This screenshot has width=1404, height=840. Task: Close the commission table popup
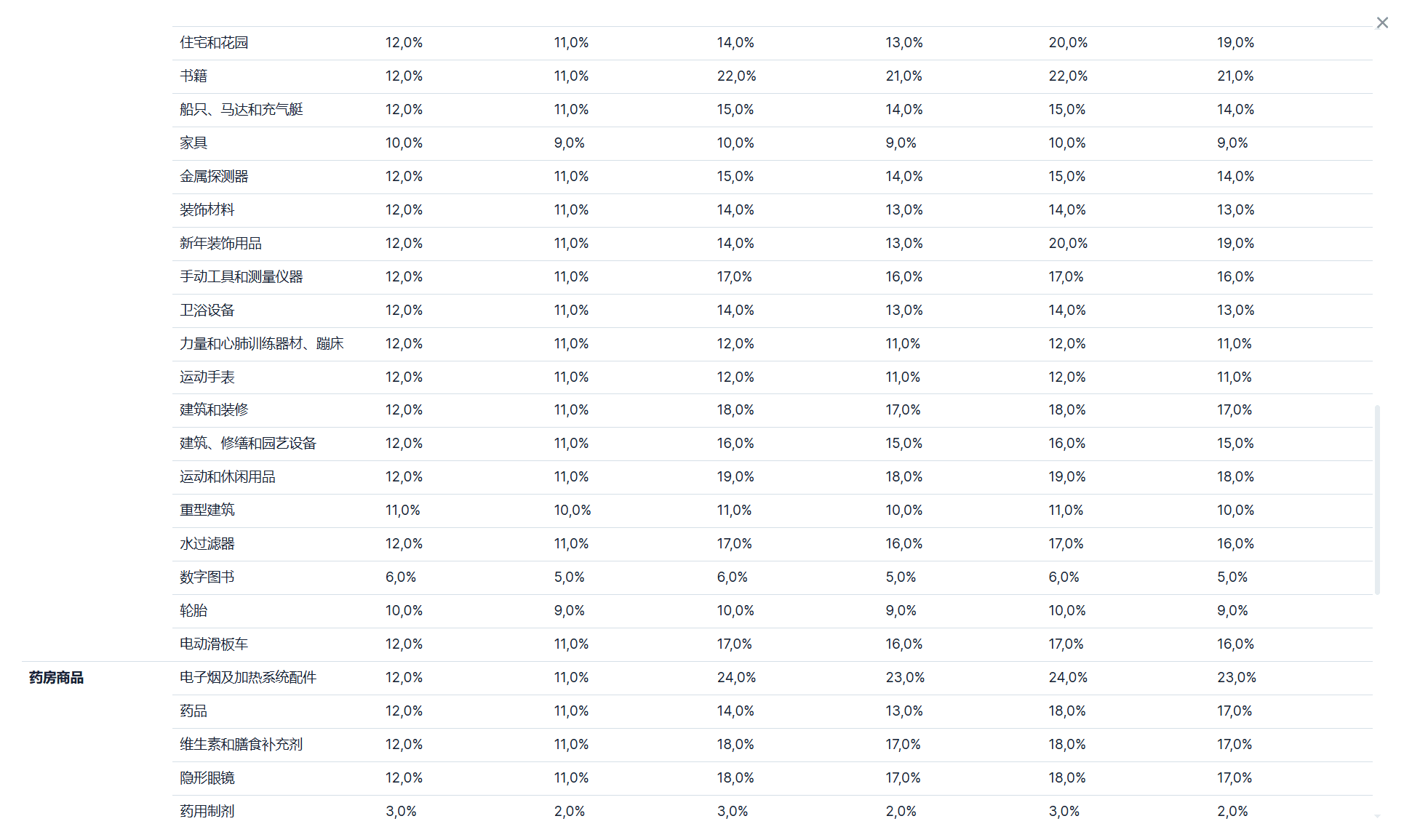click(x=1382, y=23)
